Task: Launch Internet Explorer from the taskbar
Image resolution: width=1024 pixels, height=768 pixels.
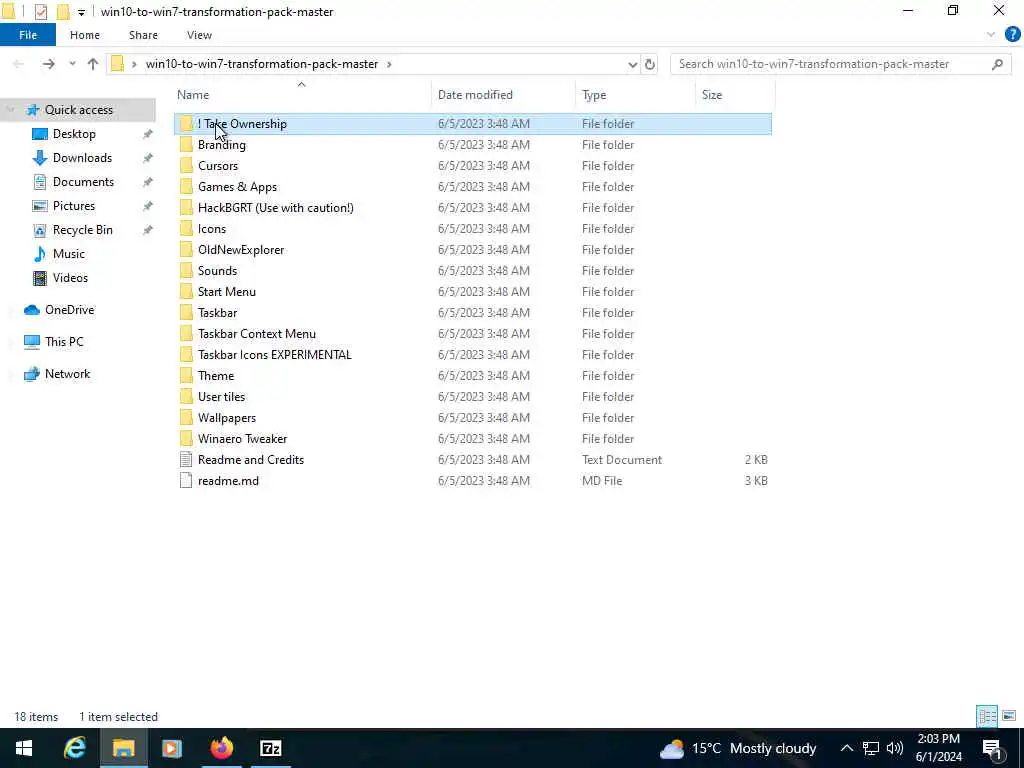Action: pos(74,748)
